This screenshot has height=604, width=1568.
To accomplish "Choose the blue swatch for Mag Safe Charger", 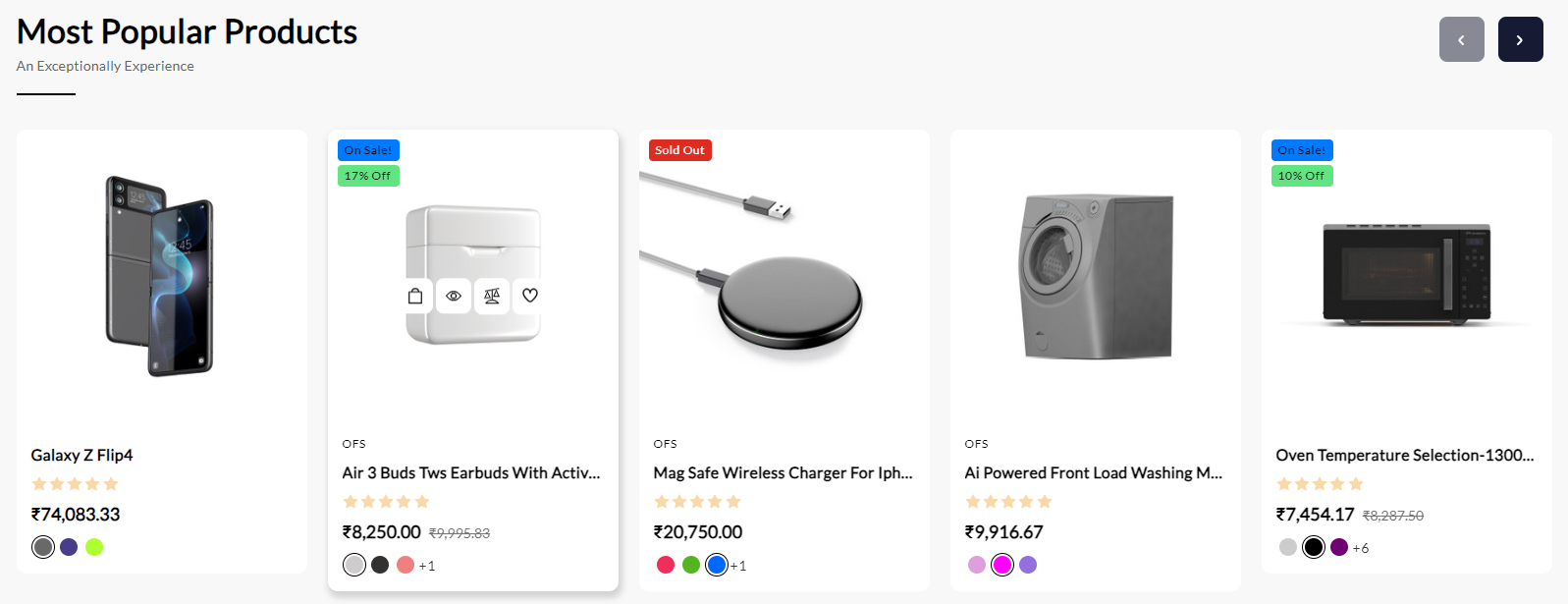I will [x=717, y=565].
